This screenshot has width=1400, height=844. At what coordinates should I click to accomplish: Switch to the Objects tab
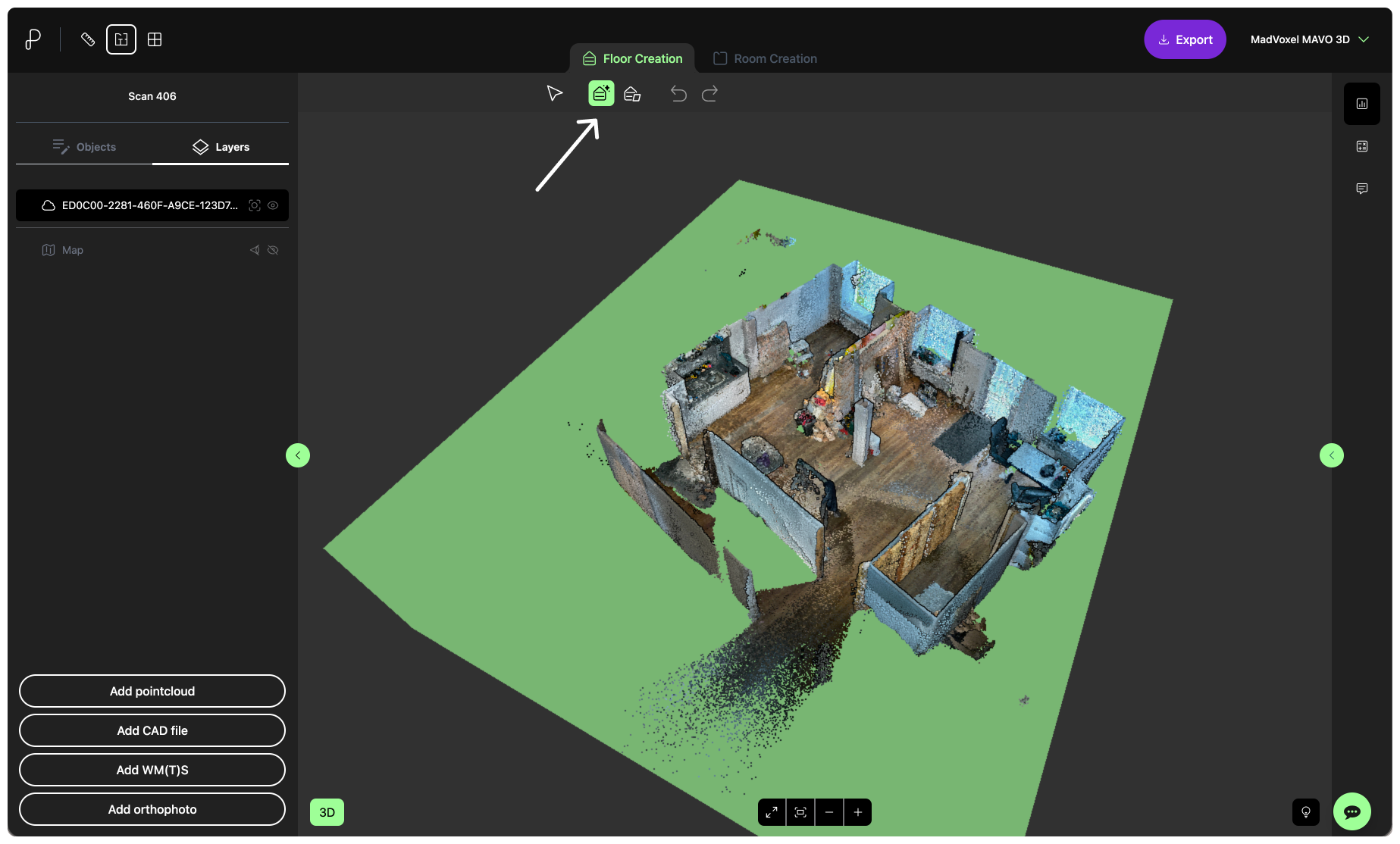(84, 147)
